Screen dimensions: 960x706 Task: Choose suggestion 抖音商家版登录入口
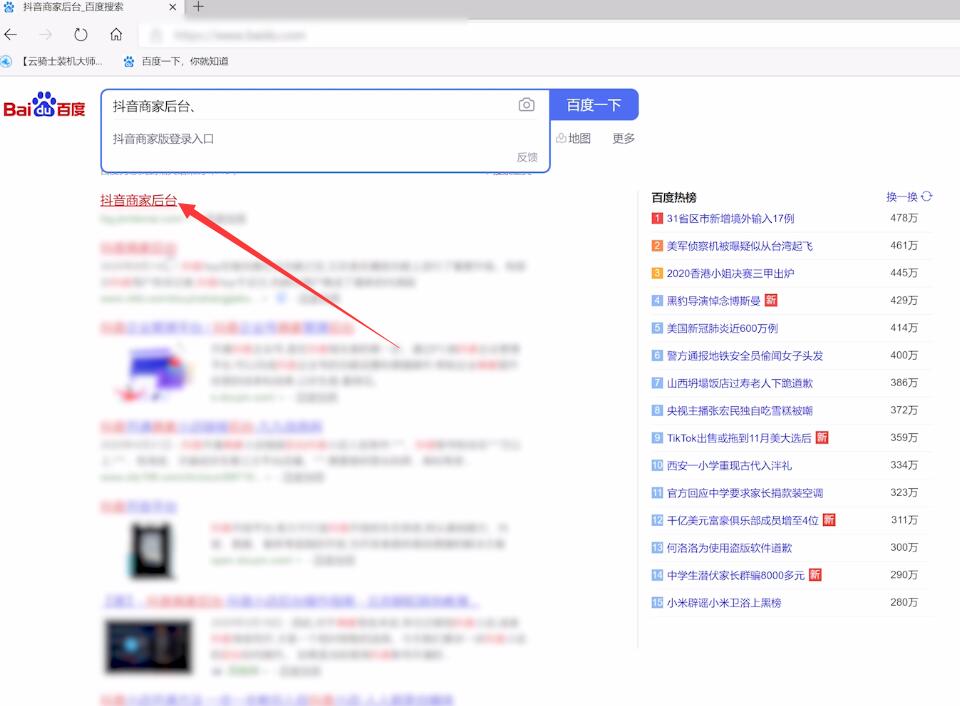[x=163, y=139]
